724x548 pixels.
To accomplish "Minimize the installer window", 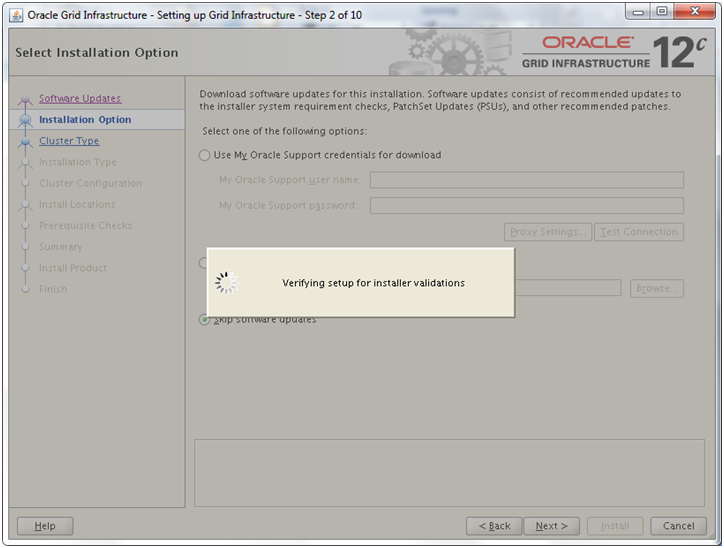I will point(638,12).
